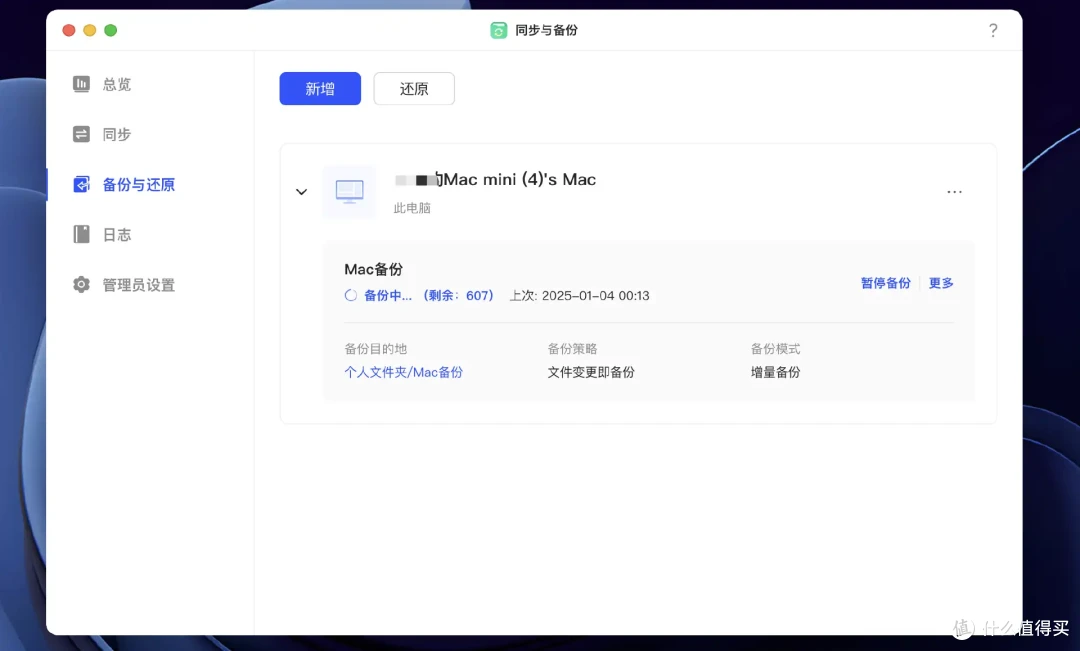Close the window with the red button
This screenshot has height=651, width=1080.
coord(69,30)
